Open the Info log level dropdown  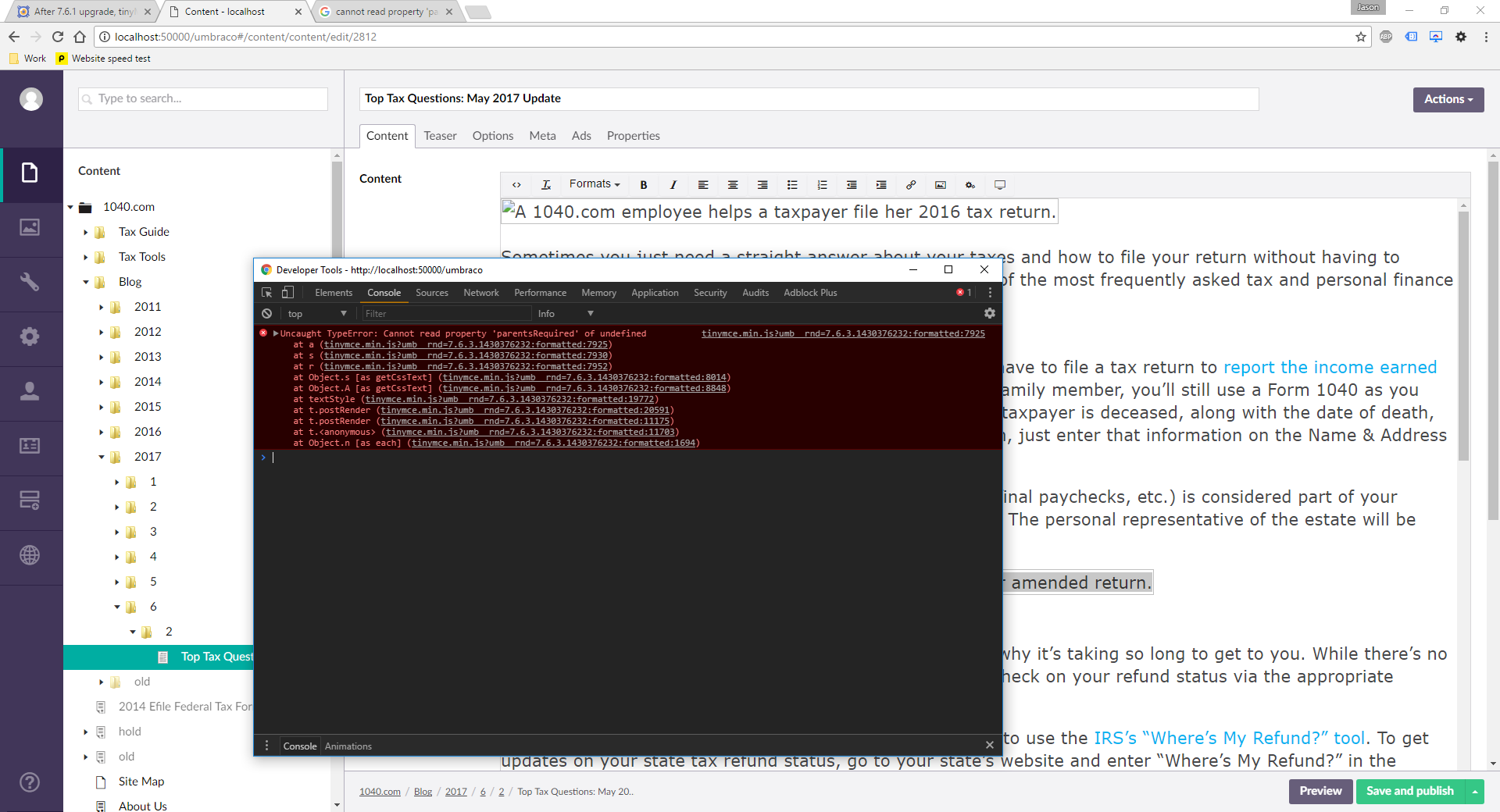(x=565, y=313)
